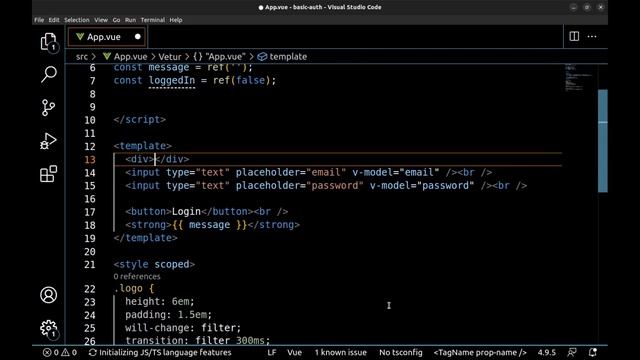Click the {{ message }} expression
The width and height of the screenshot is (640, 360).
209,225
